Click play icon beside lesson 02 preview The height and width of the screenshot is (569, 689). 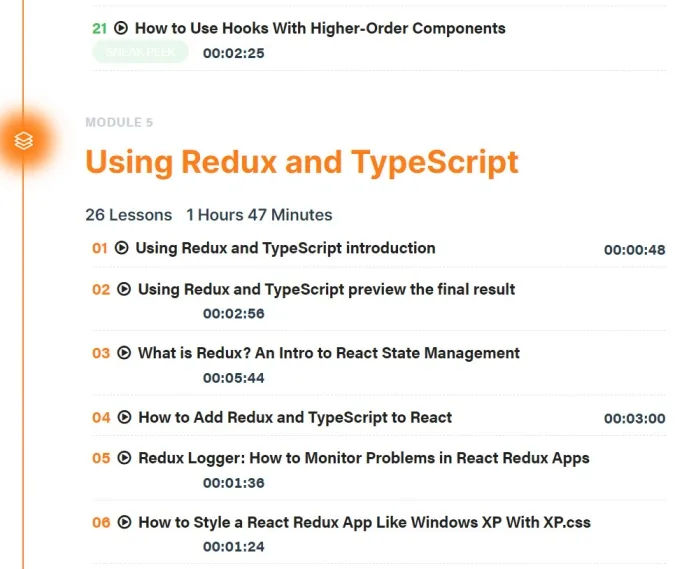[124, 289]
